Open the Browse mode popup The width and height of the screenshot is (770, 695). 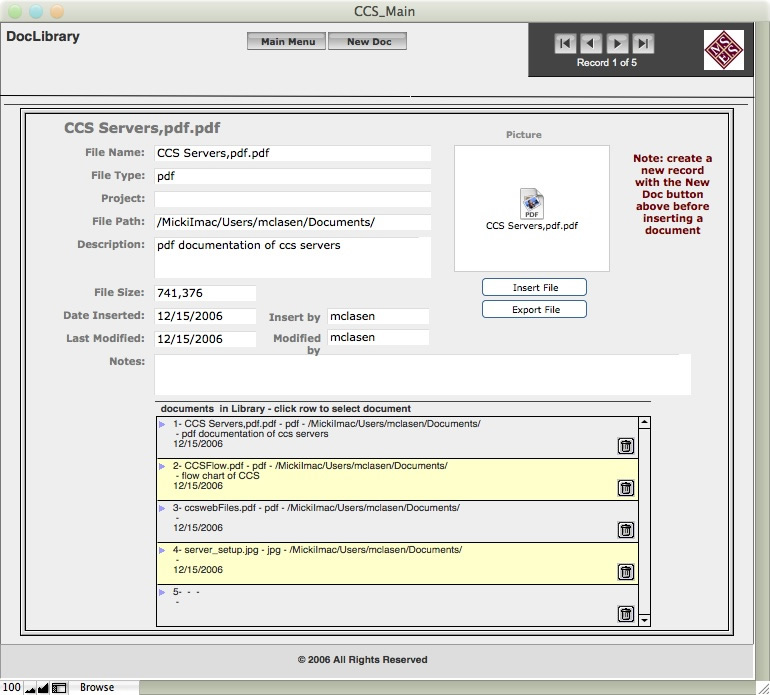(103, 688)
